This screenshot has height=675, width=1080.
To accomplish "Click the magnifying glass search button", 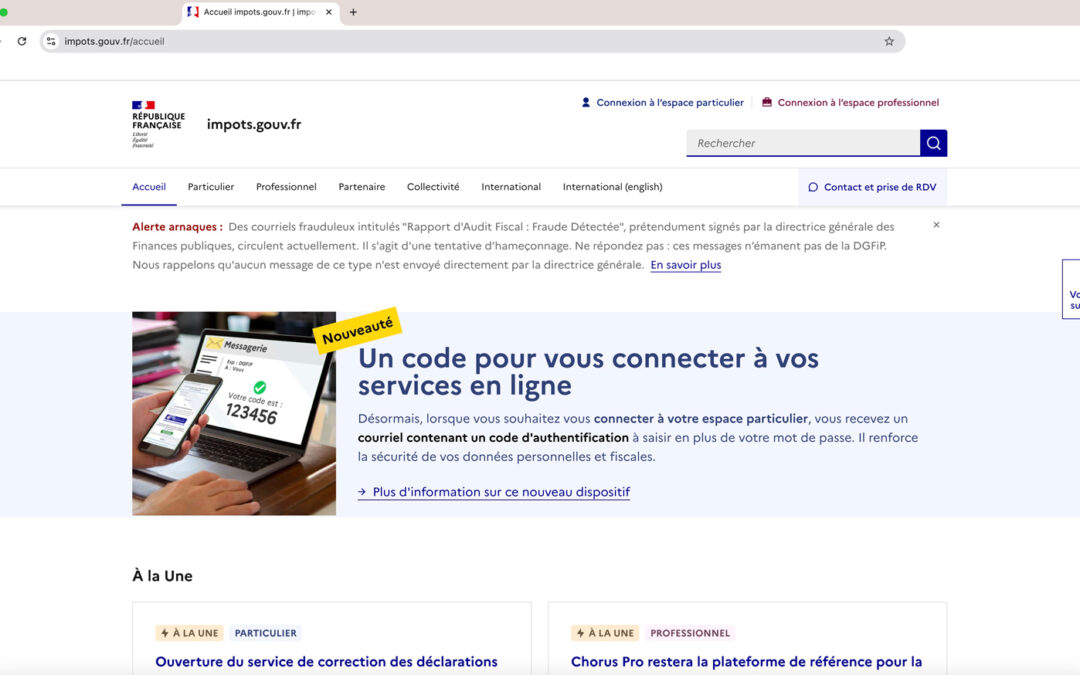I will point(933,143).
